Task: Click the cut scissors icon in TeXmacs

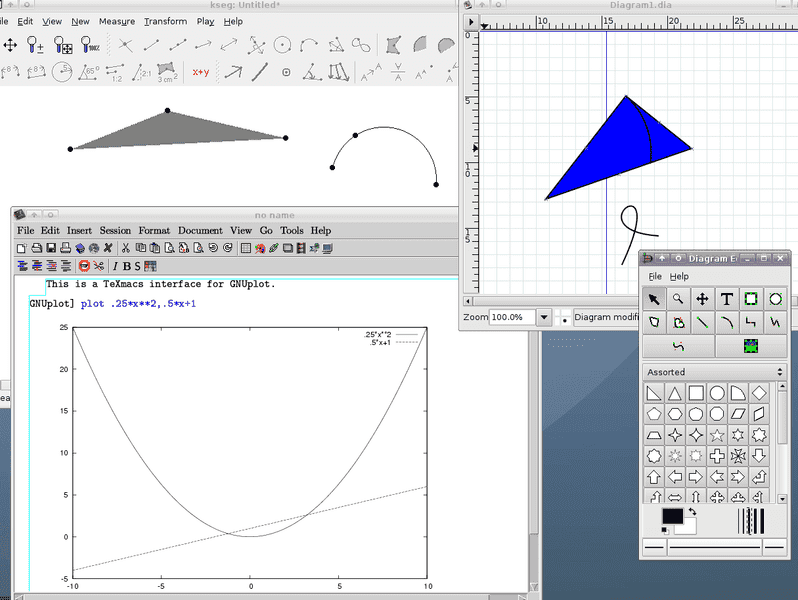Action: click(x=126, y=248)
